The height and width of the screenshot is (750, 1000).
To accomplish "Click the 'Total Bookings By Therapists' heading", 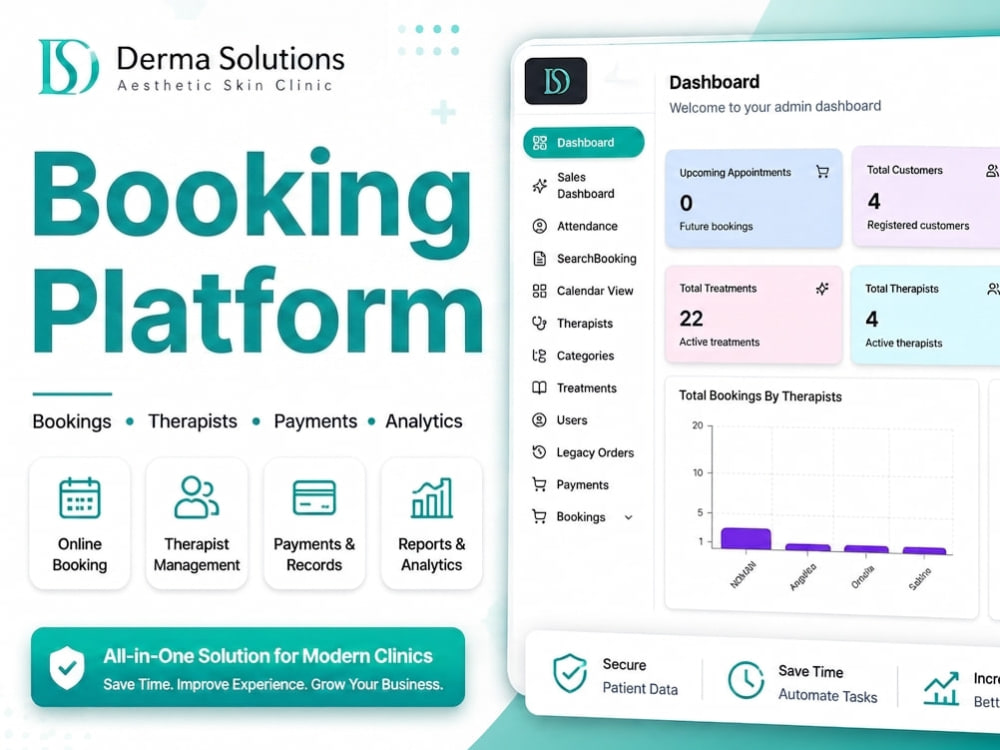I will (760, 396).
